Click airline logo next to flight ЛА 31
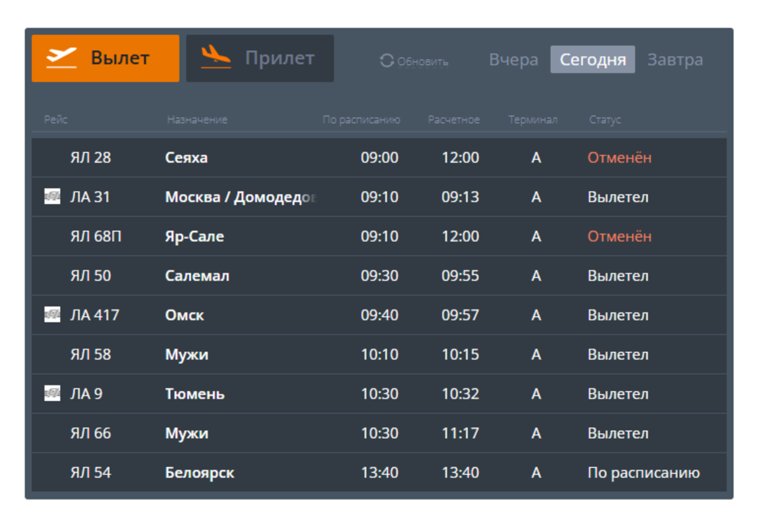This screenshot has height=525, width=760. [x=53, y=197]
